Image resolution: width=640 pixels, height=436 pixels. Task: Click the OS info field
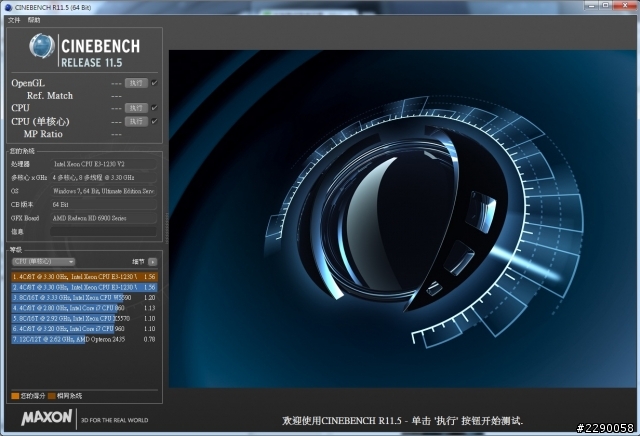104,191
